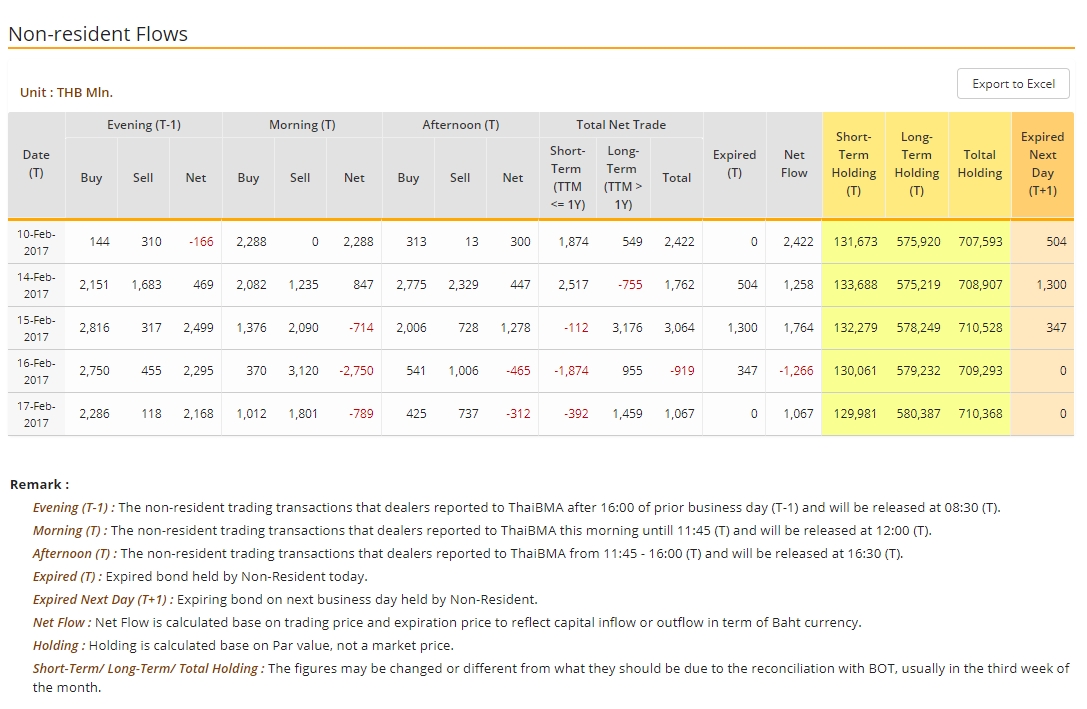Viewport: 1087px width, 709px height.
Task: Select the 10-Feb-2017 date row
Action: click(36, 241)
